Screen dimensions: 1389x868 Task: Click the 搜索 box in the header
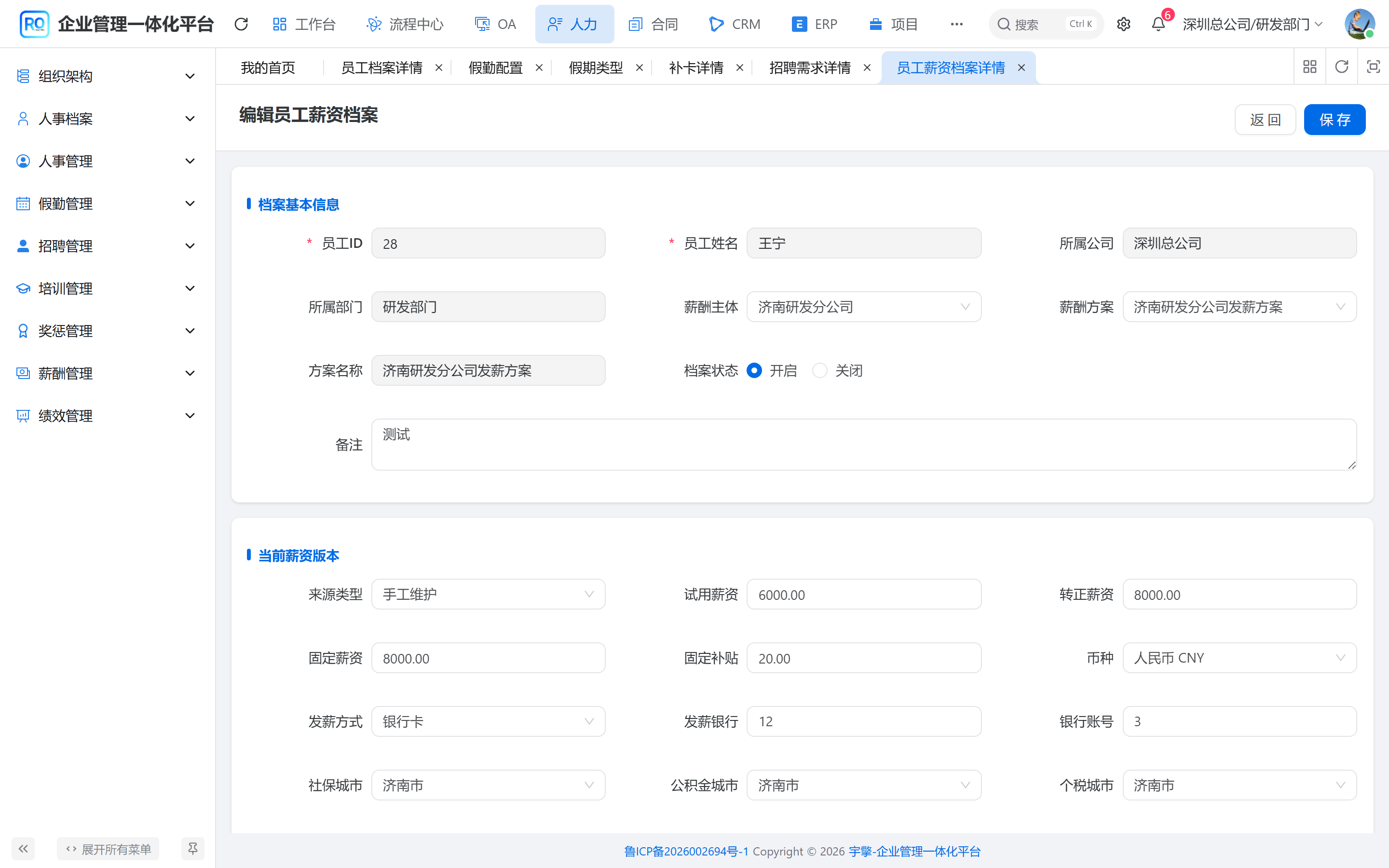1046,24
